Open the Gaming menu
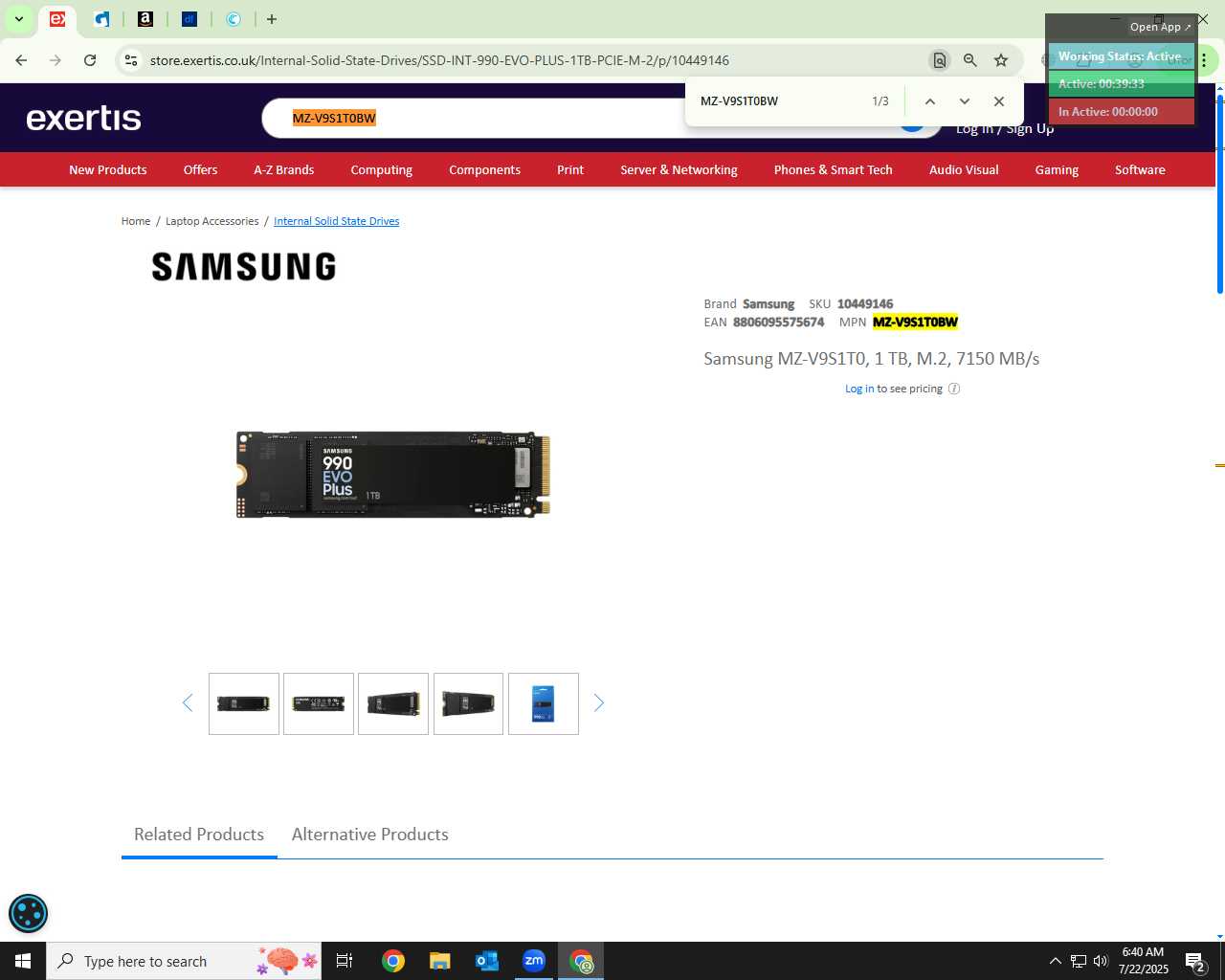Image resolution: width=1225 pixels, height=980 pixels. (x=1057, y=169)
